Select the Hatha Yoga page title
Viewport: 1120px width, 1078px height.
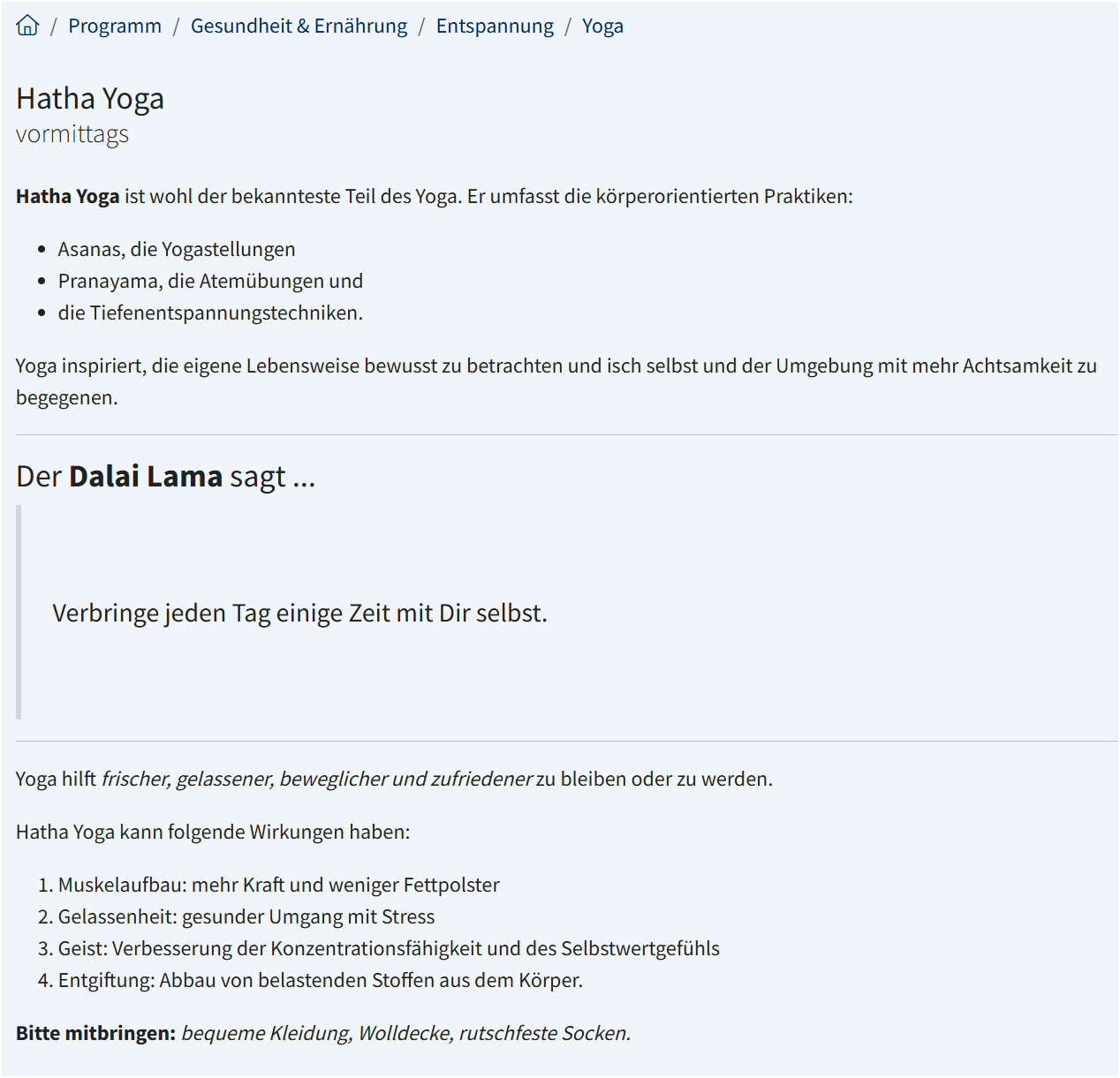pyautogui.click(x=90, y=99)
